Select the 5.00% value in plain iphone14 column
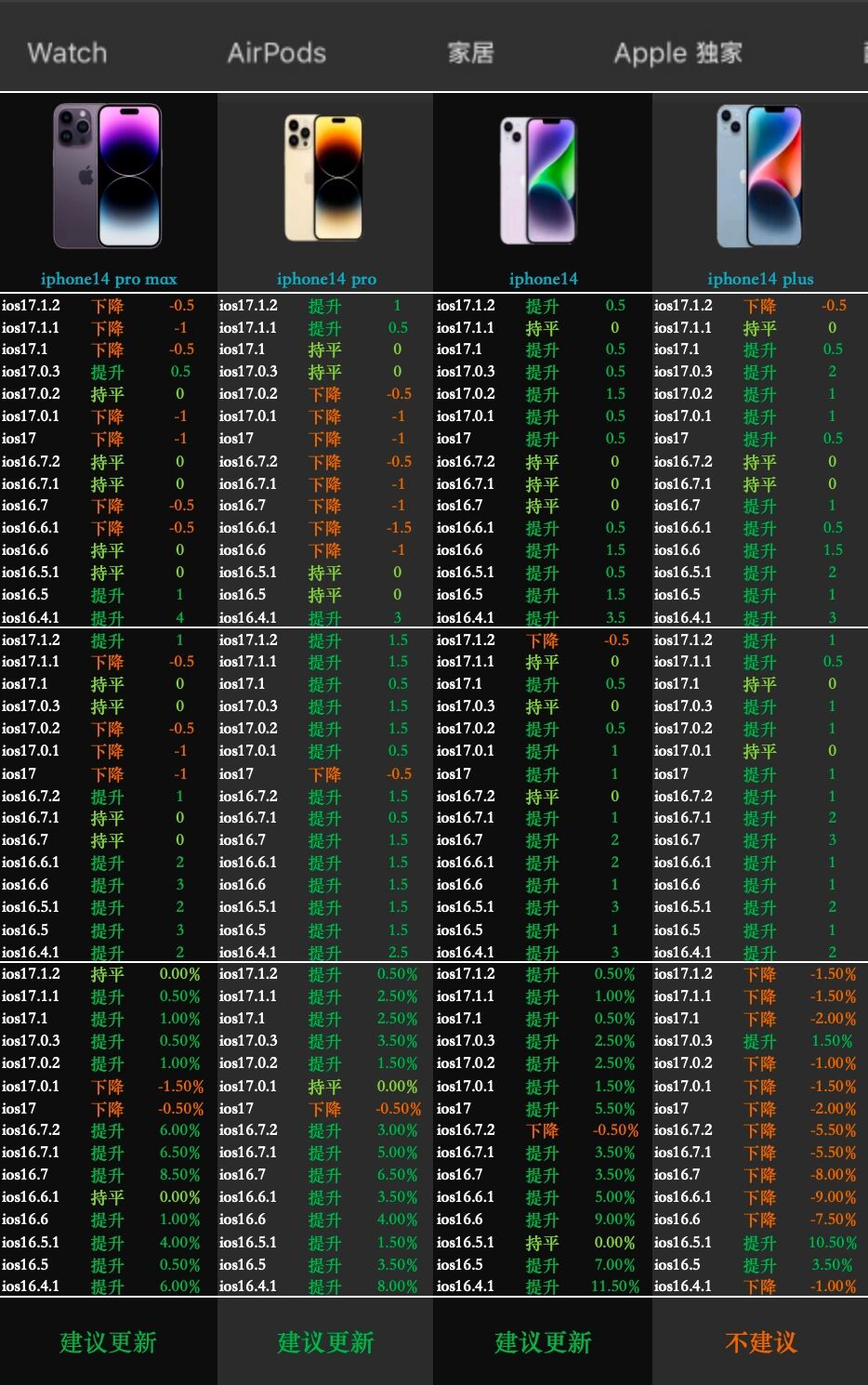Viewport: 868px width, 1385px height. pyautogui.click(x=615, y=1197)
